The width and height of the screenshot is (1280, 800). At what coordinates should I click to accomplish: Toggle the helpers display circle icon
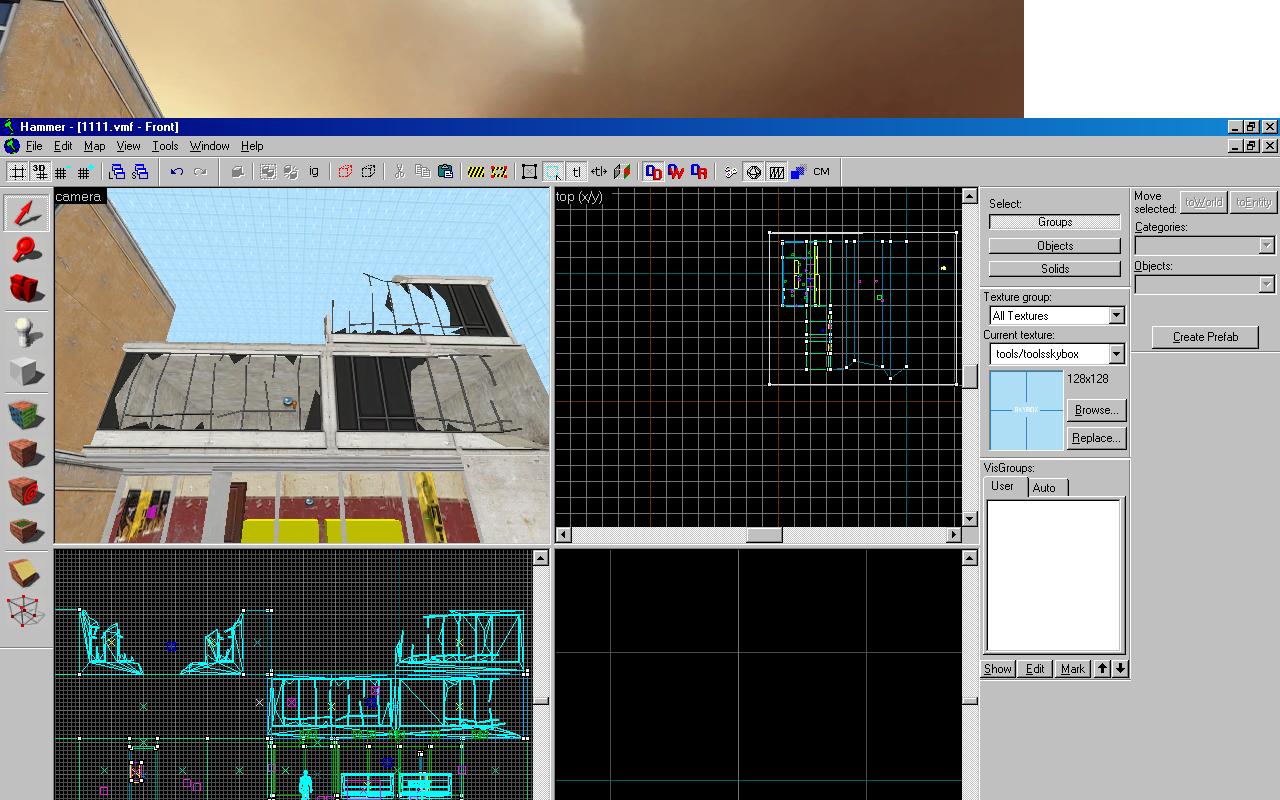coord(754,172)
